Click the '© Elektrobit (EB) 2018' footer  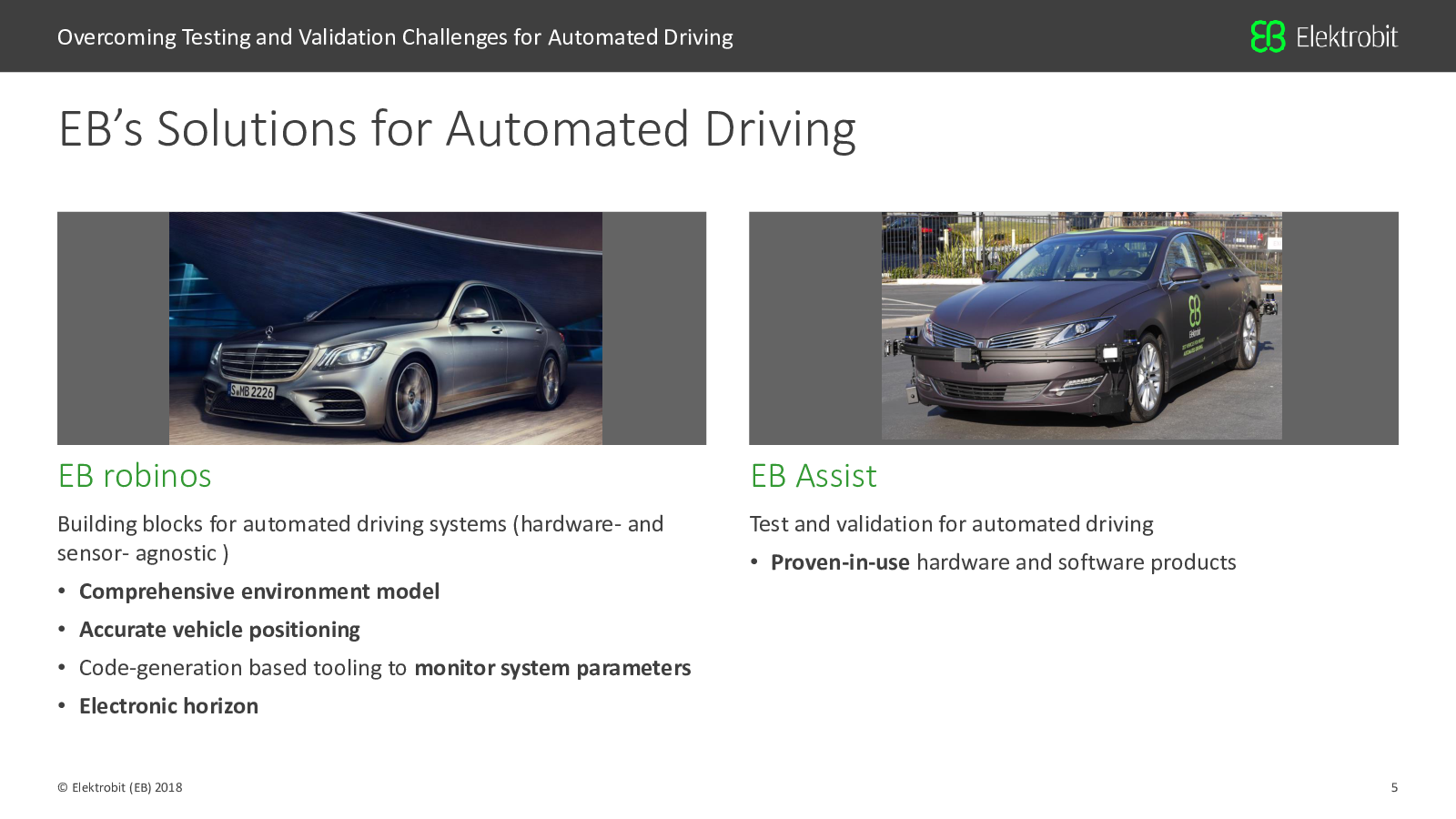(x=120, y=788)
